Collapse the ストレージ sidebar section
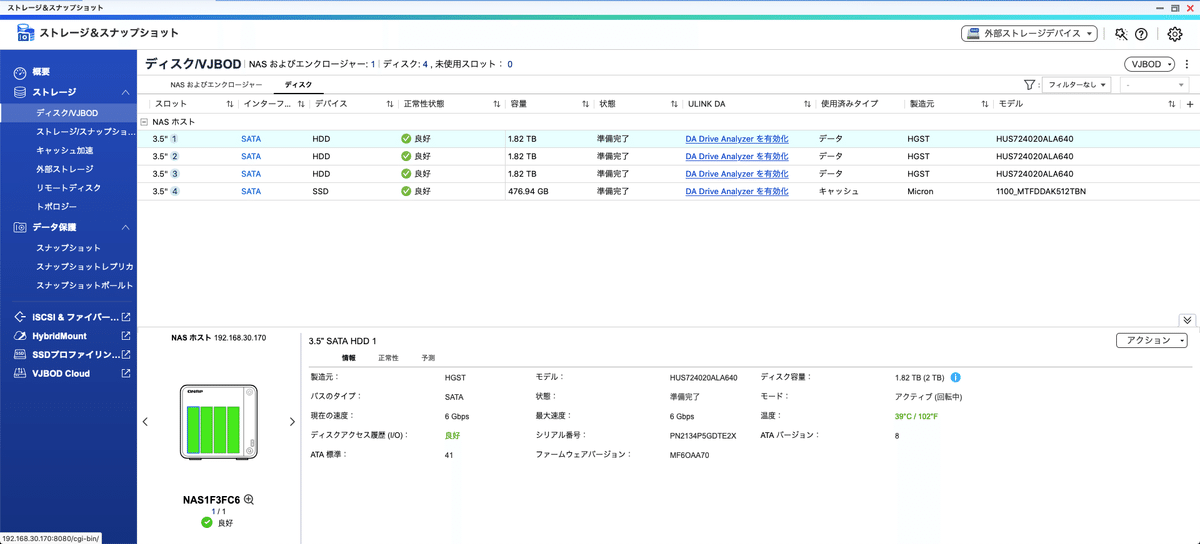Viewport: 1200px width, 544px height. click(x=126, y=92)
